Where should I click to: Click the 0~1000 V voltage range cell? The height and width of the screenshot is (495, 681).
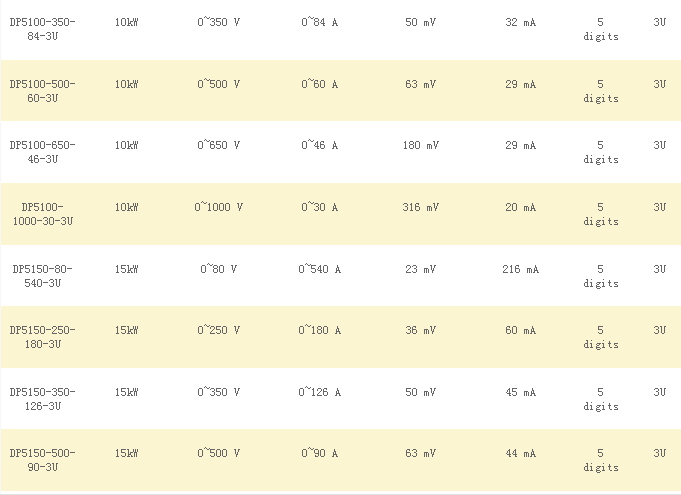[219, 207]
